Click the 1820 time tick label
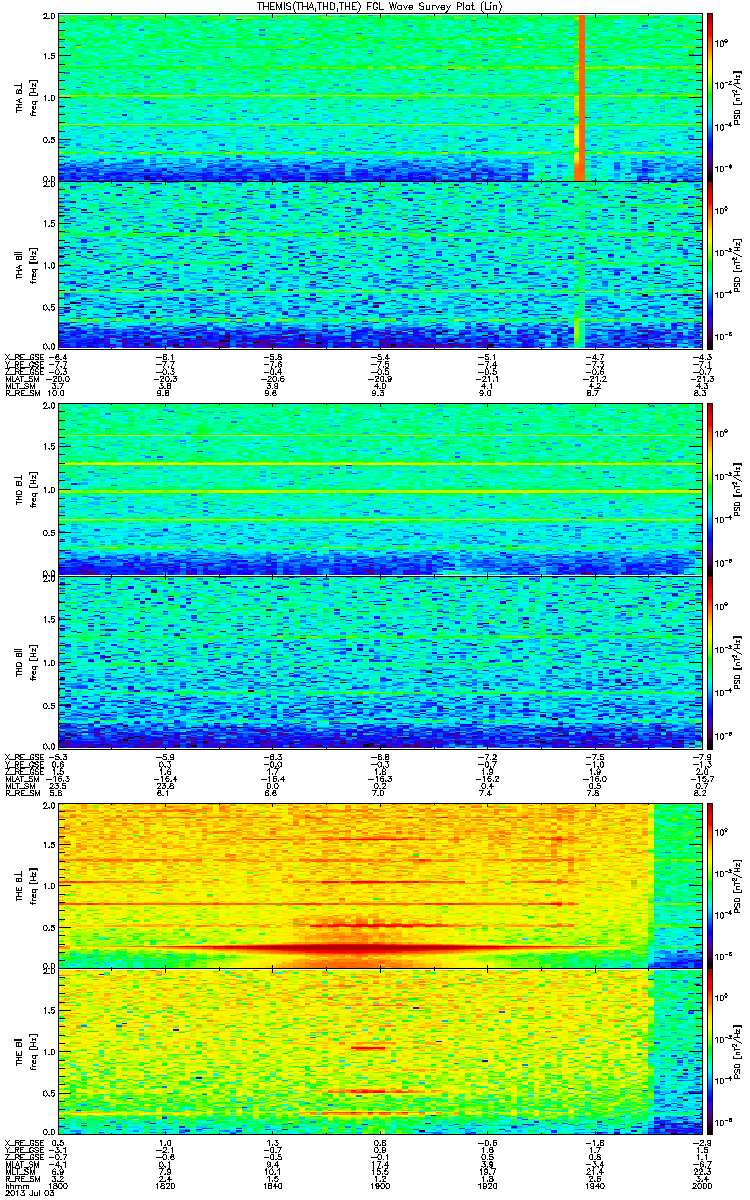750x1200 pixels. pos(167,1184)
